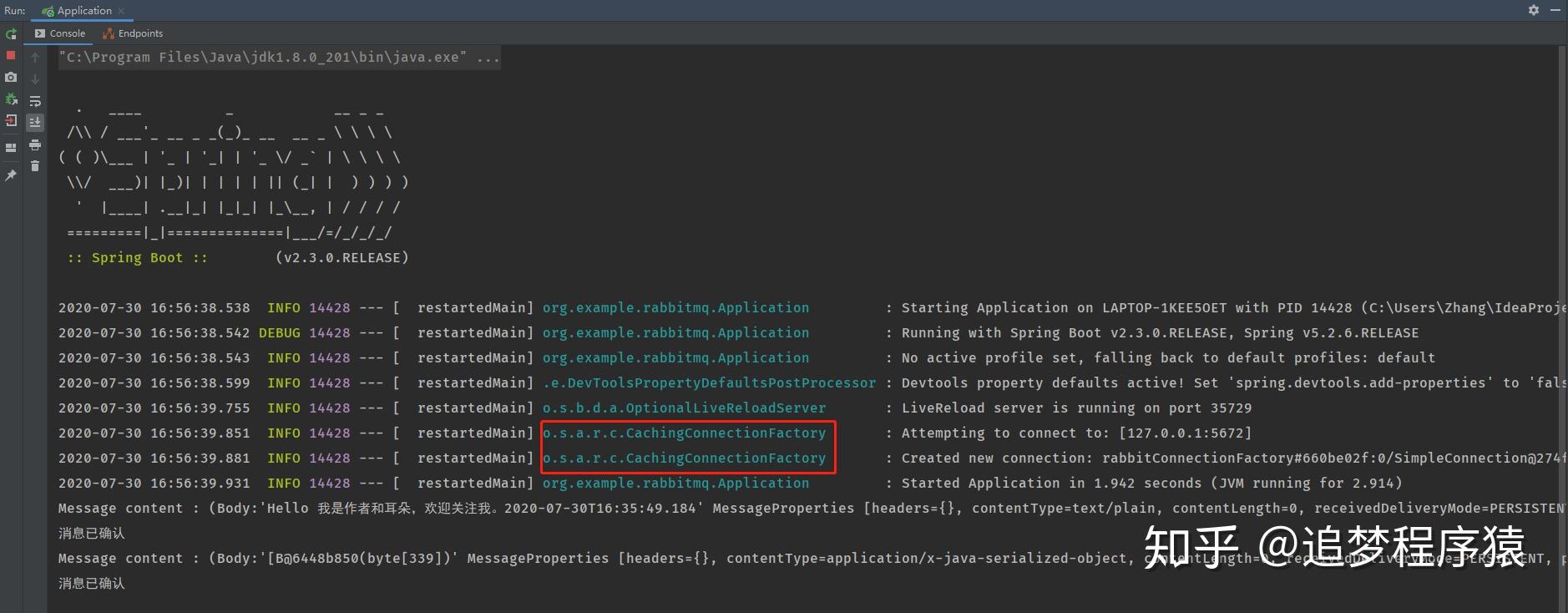
Task: Close the Application run tab
Action: point(121,11)
